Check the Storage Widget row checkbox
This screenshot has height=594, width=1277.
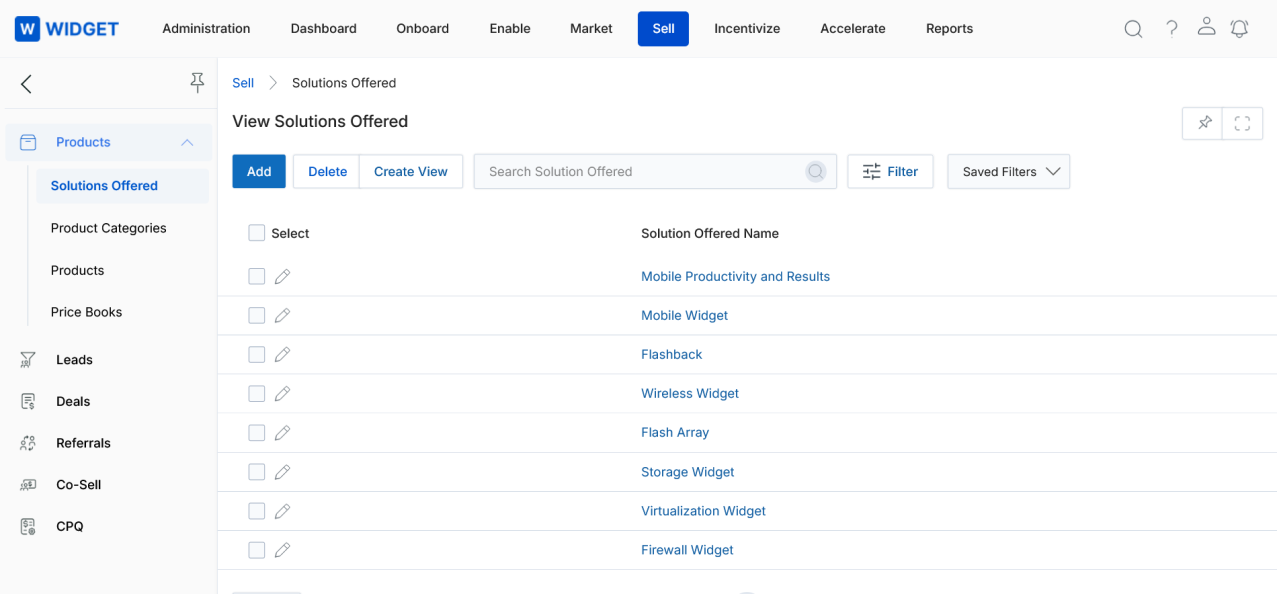click(257, 471)
